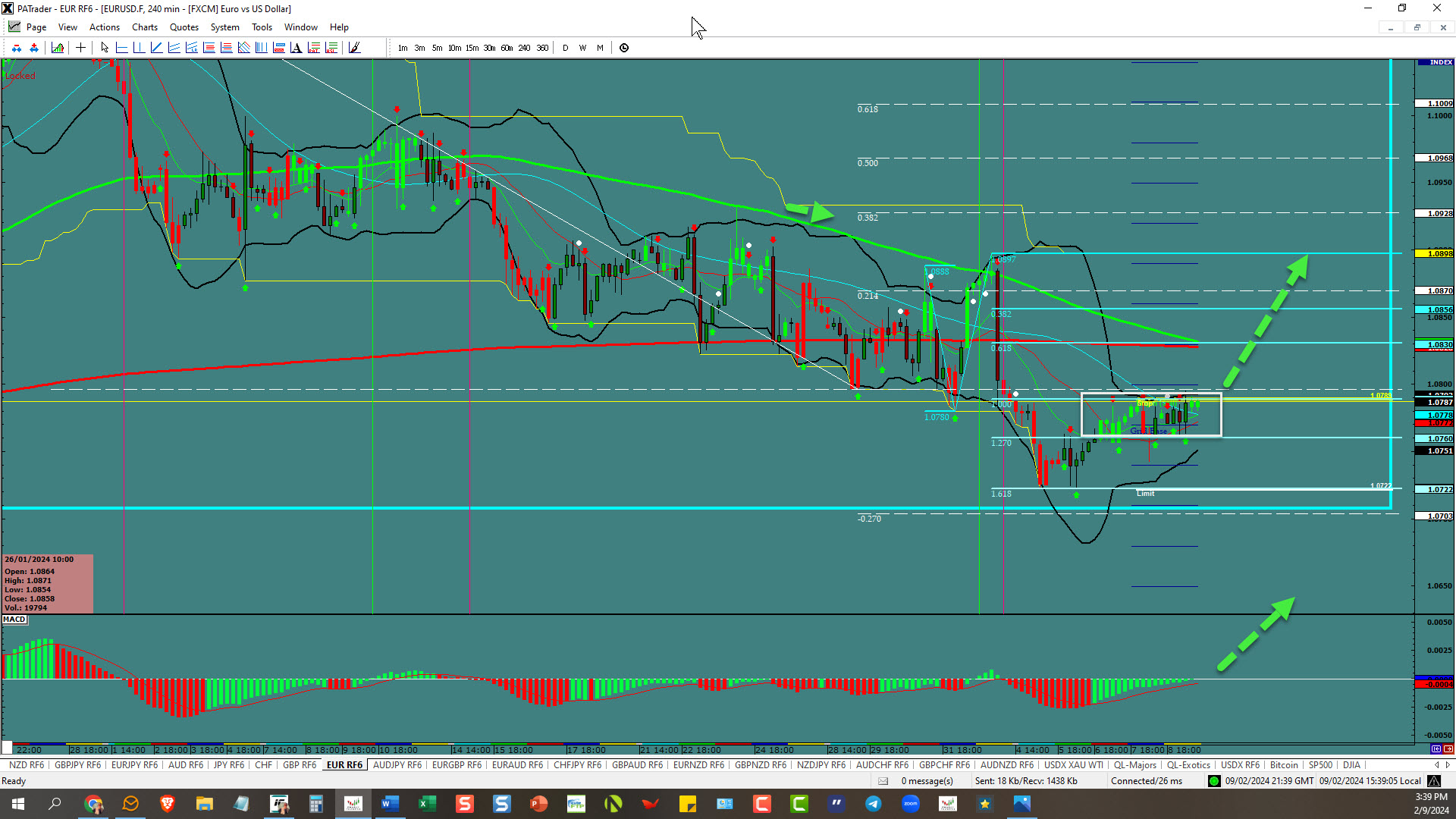Open Telegram from the taskbar
The height and width of the screenshot is (819, 1456).
pos(874,804)
